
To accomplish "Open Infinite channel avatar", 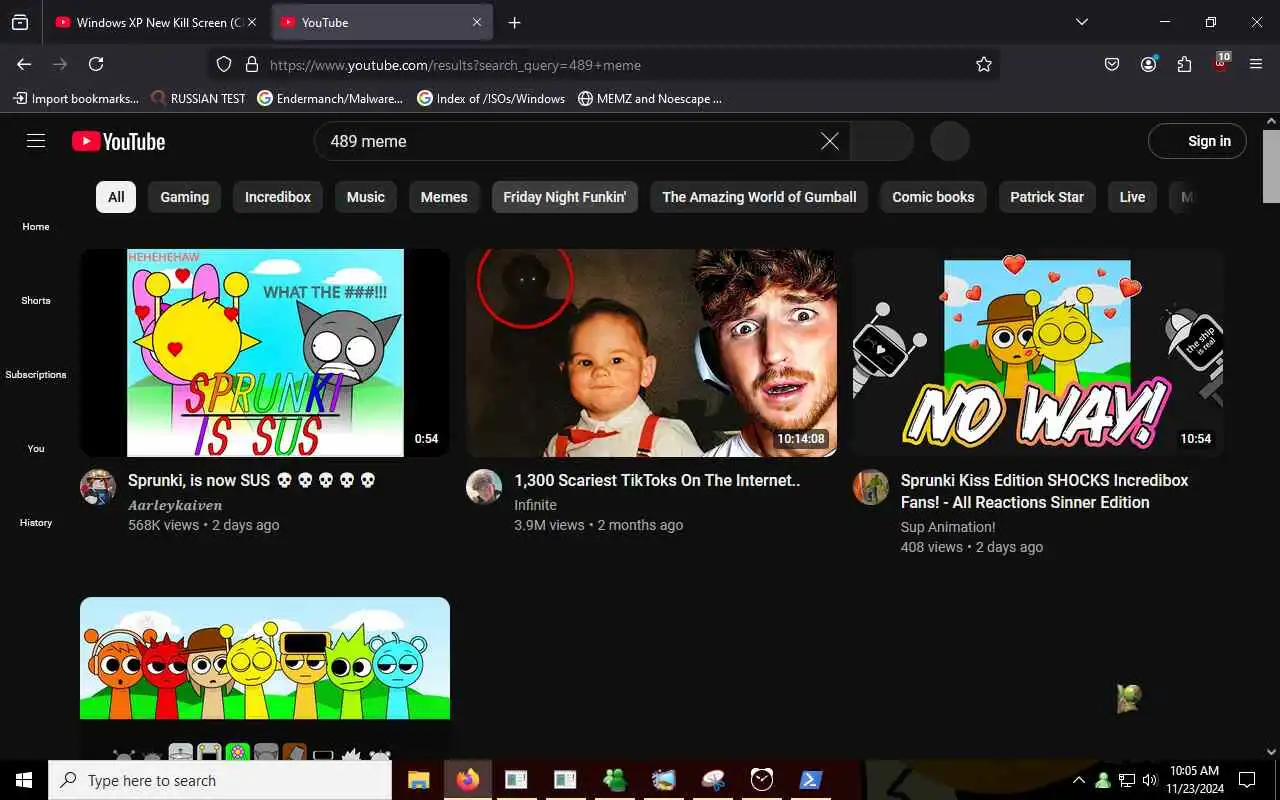I will [484, 487].
